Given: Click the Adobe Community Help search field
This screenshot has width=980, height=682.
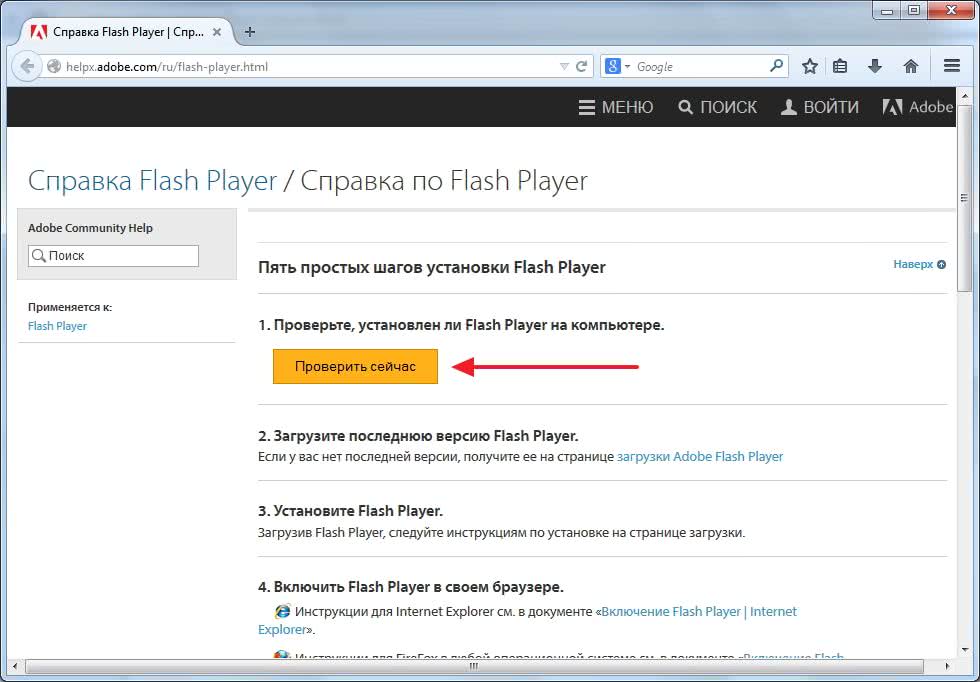Looking at the screenshot, I should click(113, 256).
